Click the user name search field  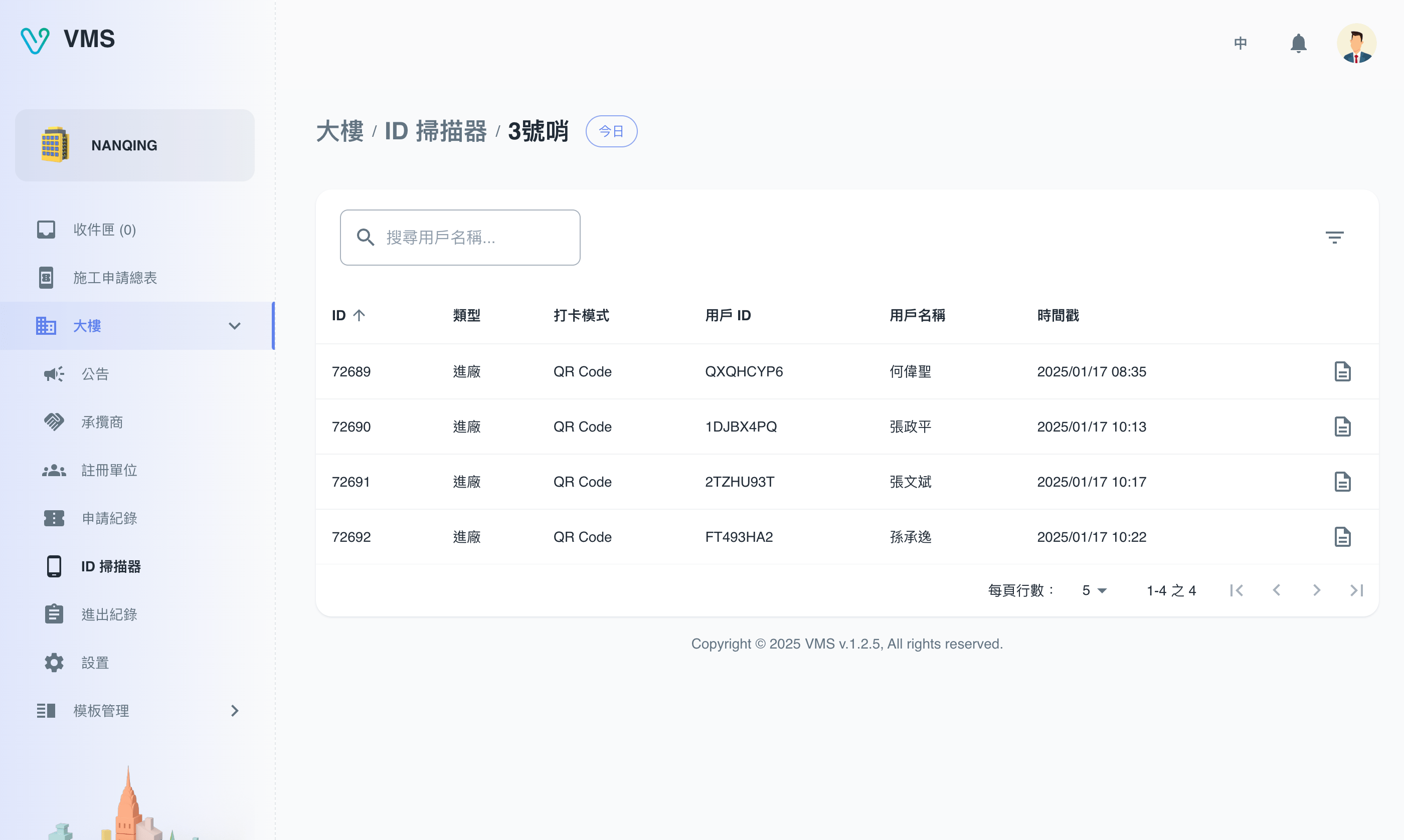click(x=460, y=237)
